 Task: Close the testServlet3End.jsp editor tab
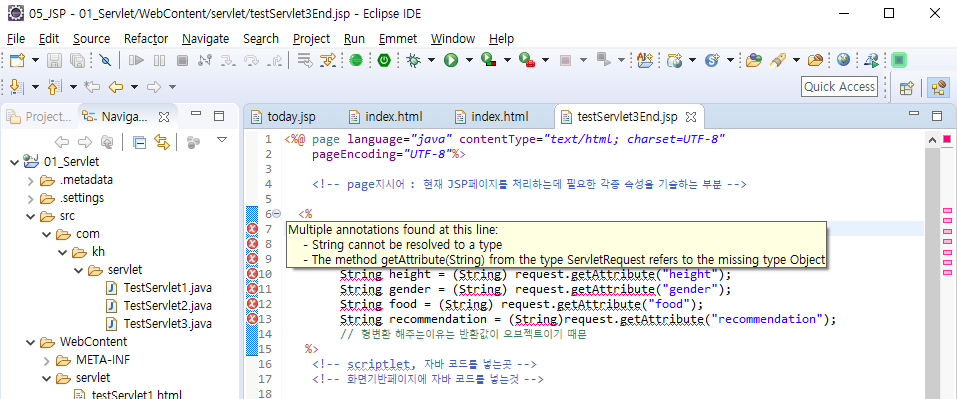(x=691, y=117)
